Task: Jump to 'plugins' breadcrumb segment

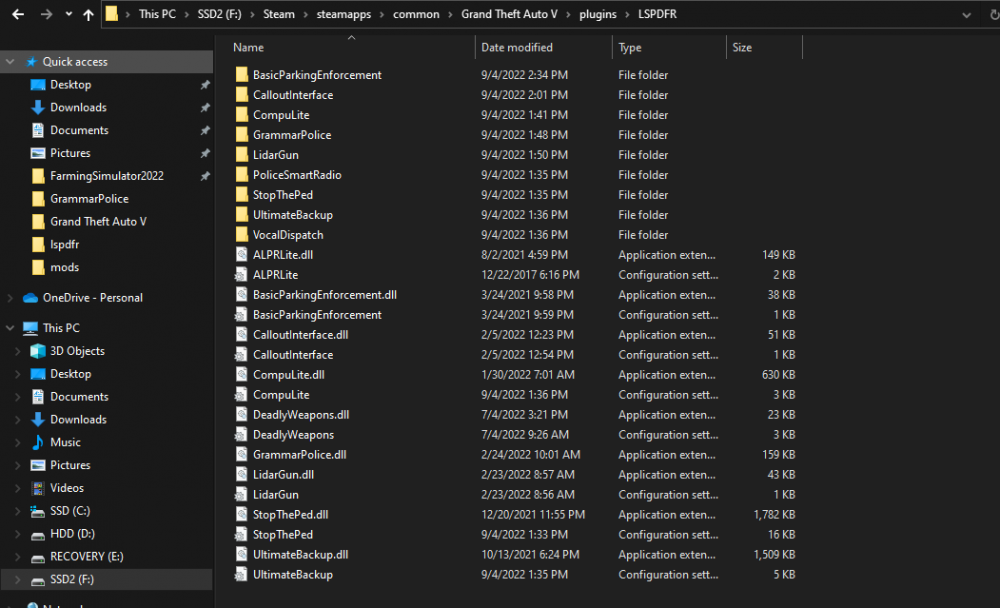Action: click(x=598, y=14)
